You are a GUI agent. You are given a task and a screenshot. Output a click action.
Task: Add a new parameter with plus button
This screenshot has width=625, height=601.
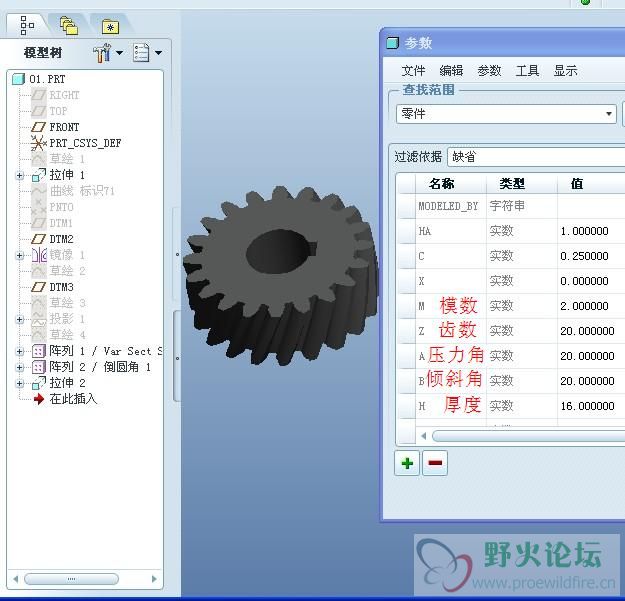point(407,463)
